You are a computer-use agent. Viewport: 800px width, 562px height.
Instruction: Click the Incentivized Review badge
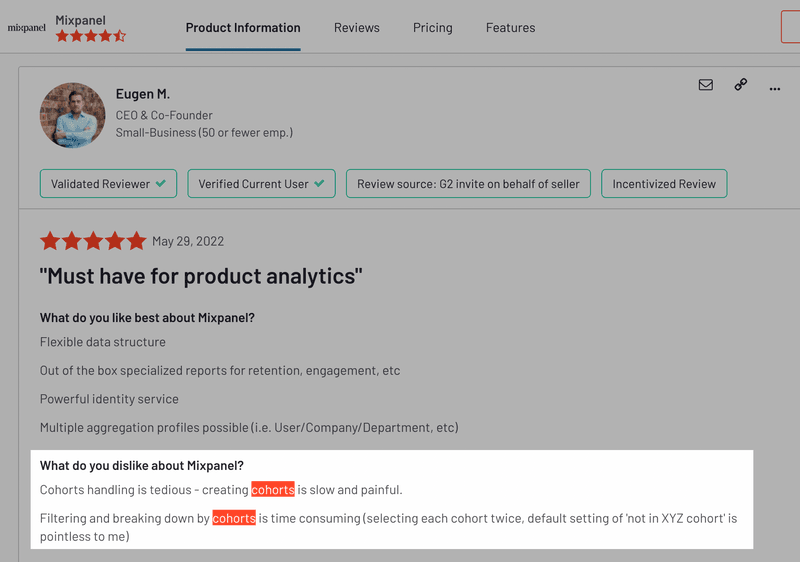664,184
